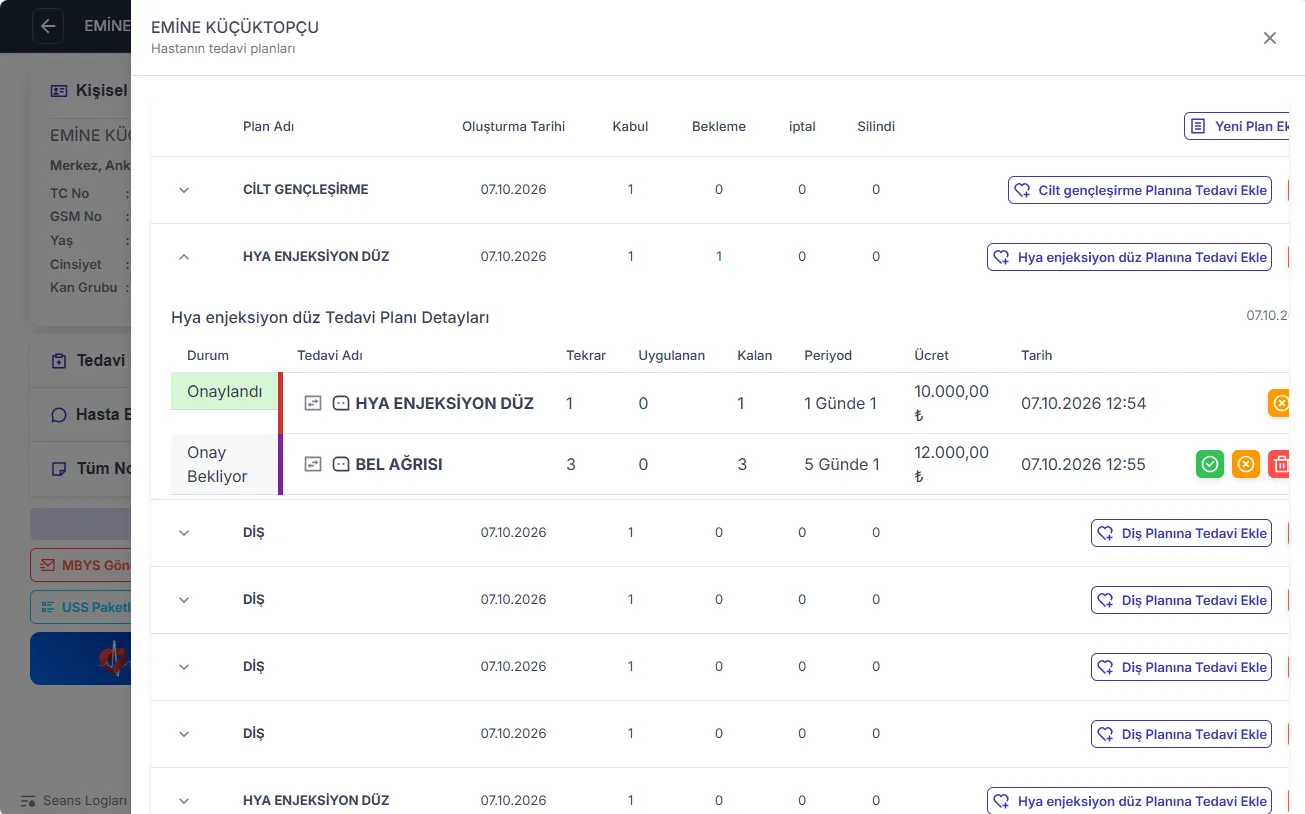Click the Oluşturma Tarihi column header

[514, 127]
